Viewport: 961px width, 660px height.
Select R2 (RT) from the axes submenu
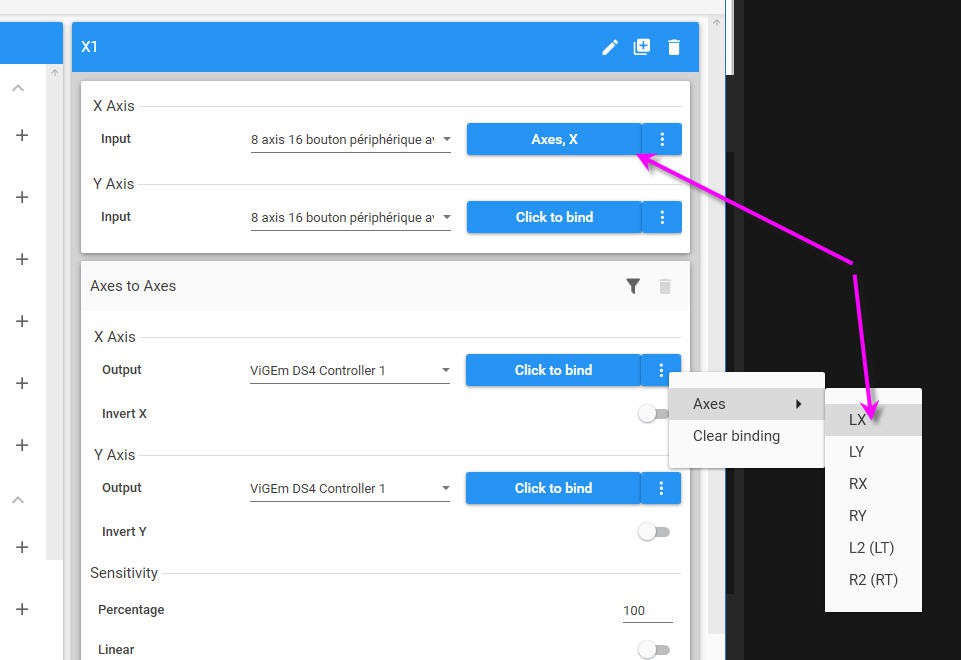click(872, 580)
